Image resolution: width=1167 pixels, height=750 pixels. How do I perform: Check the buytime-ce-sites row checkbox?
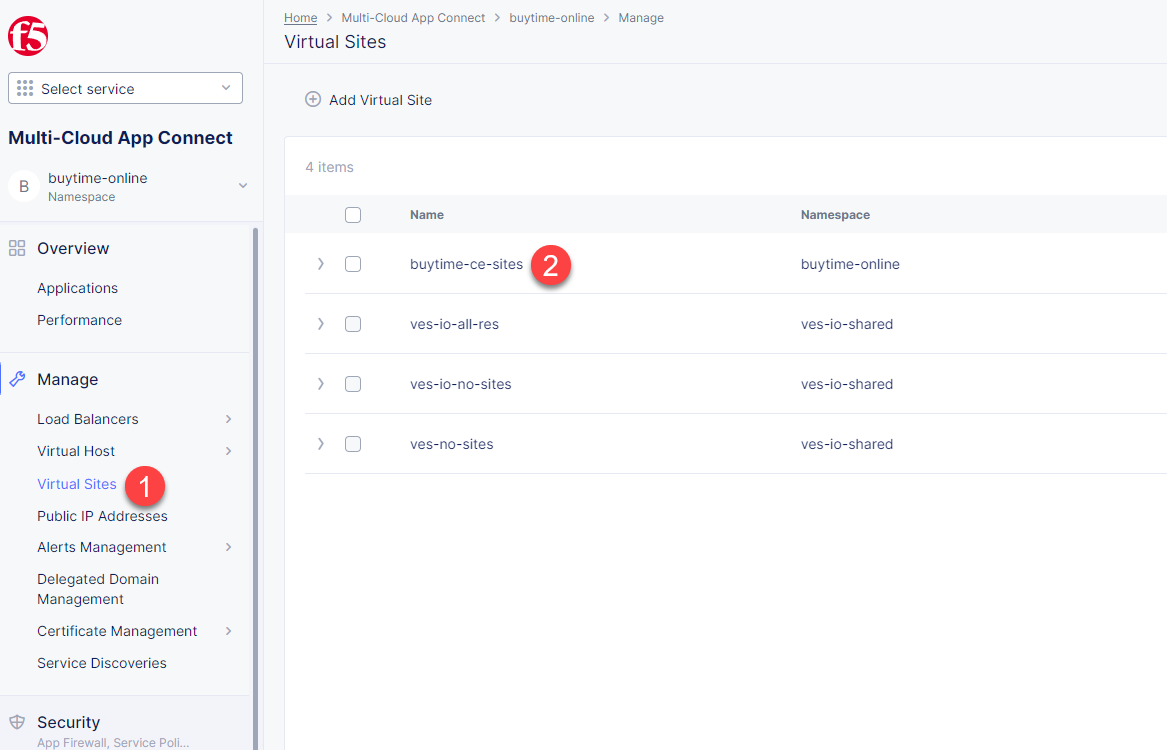click(353, 264)
